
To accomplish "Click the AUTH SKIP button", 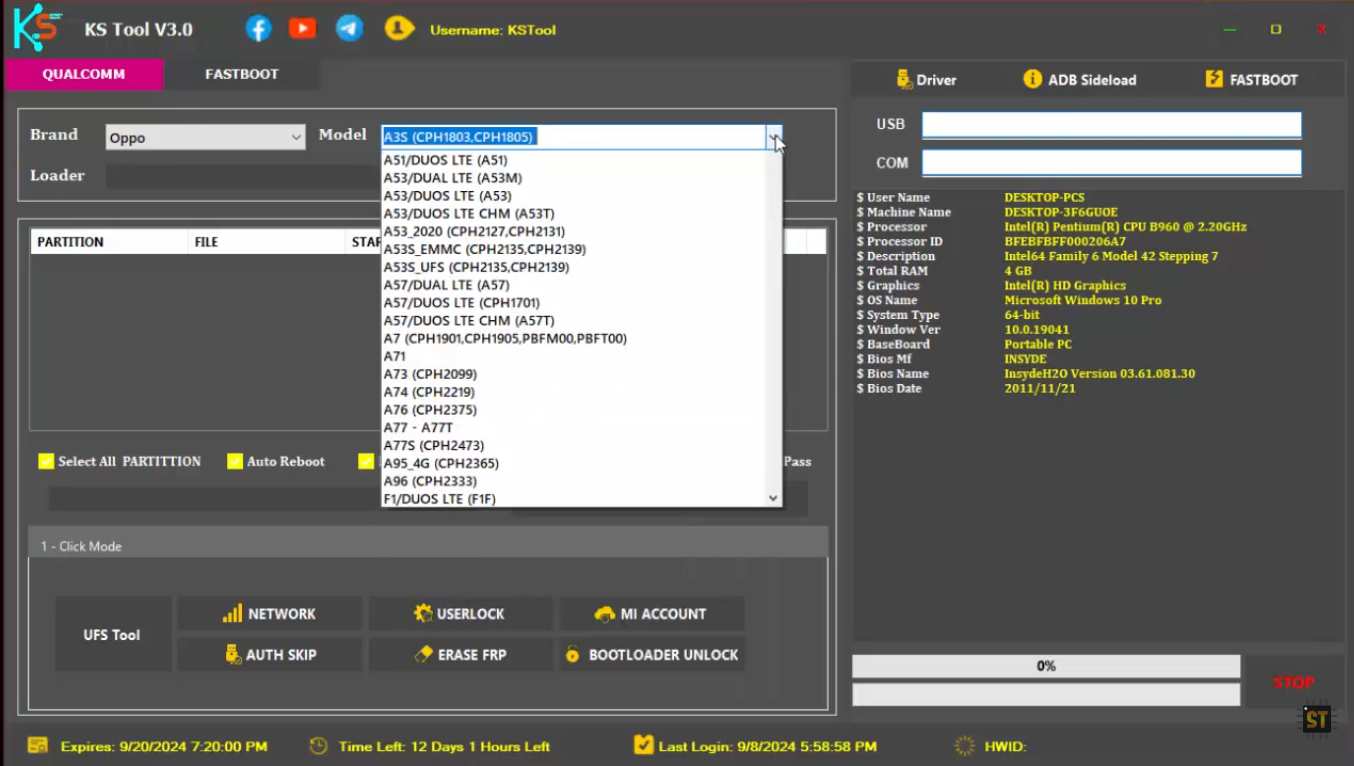I will point(269,655).
